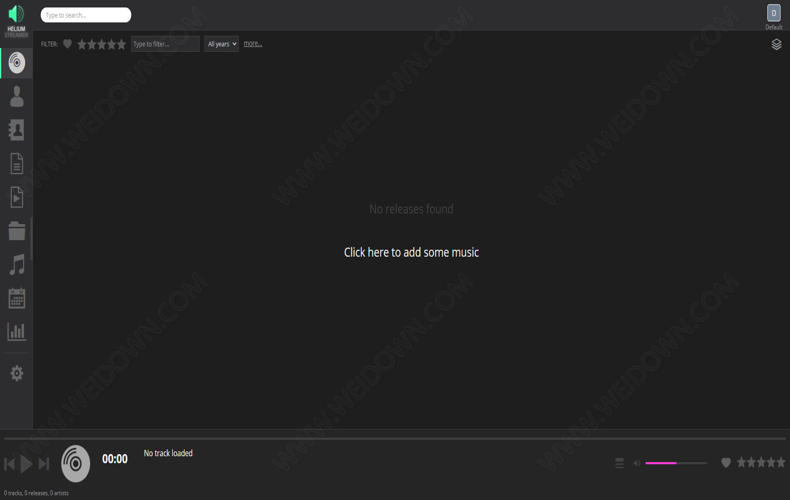
Task: Click the 'No releases found' message
Action: (x=411, y=209)
